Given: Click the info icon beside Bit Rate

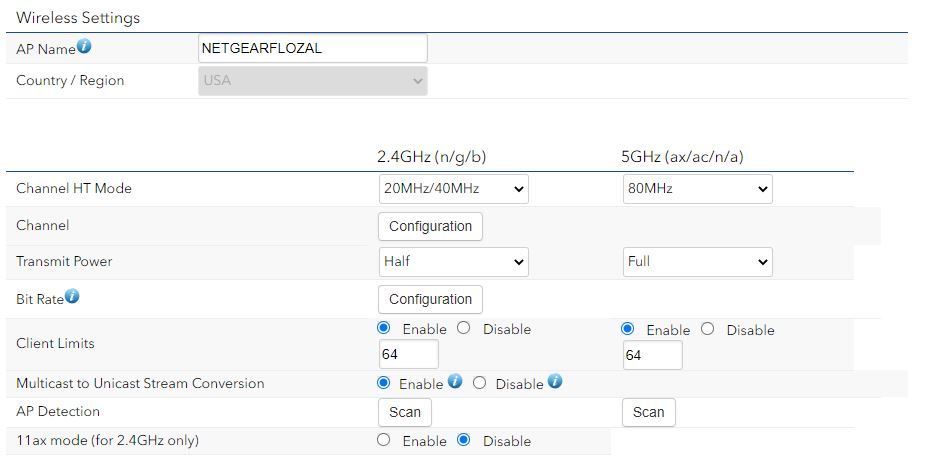Looking at the screenshot, I should [x=72, y=297].
